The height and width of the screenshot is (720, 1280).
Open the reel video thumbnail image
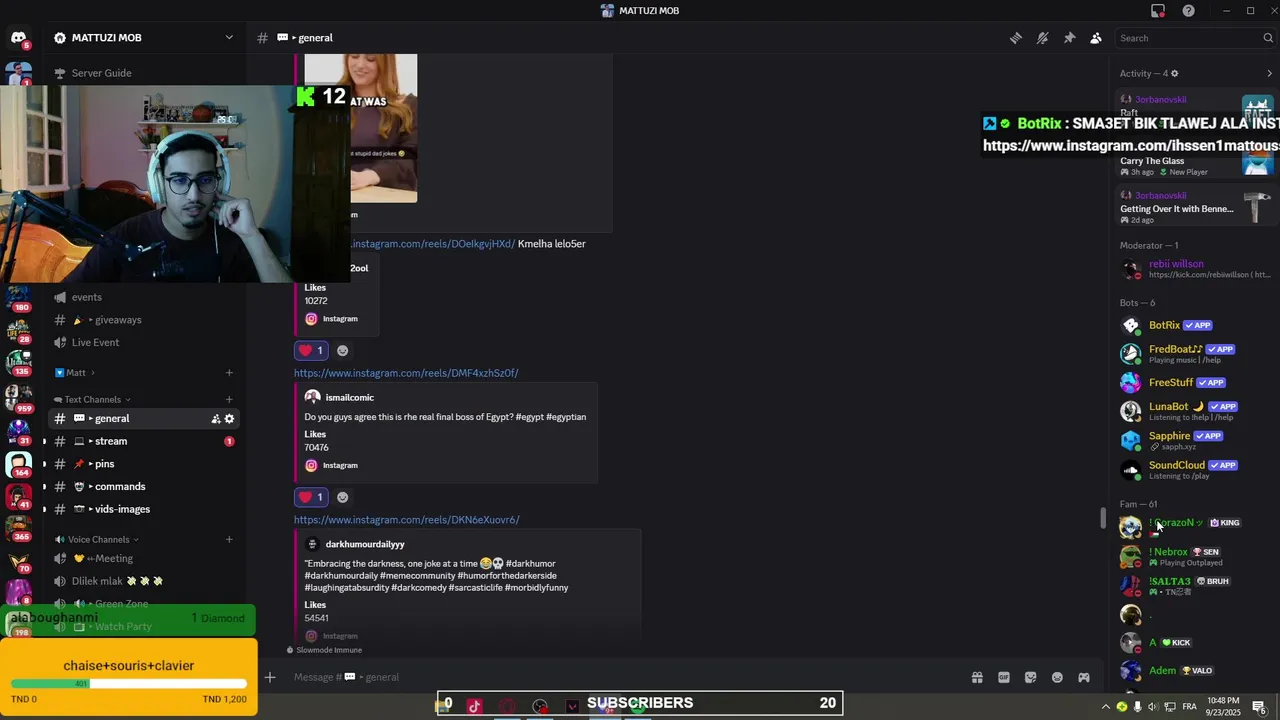coord(361,128)
